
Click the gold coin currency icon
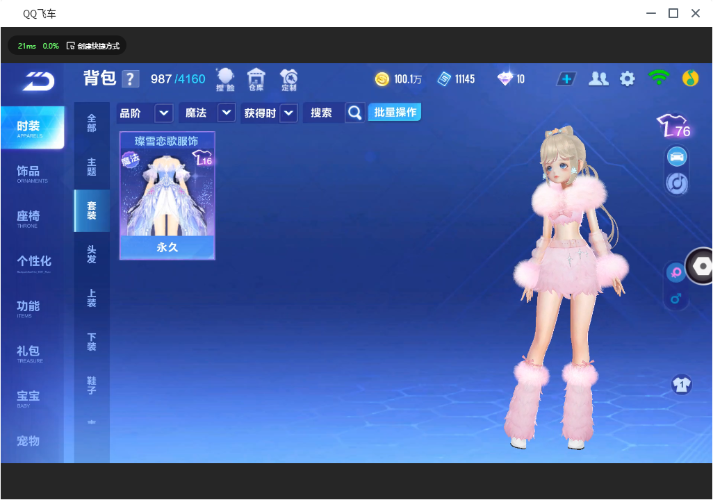click(x=382, y=79)
